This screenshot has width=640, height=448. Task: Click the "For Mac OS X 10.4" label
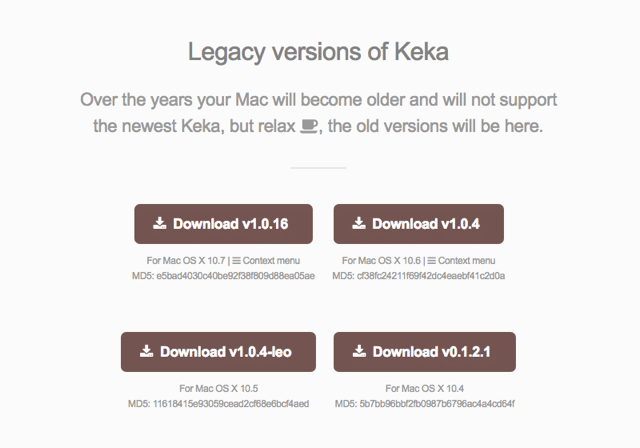(x=425, y=389)
